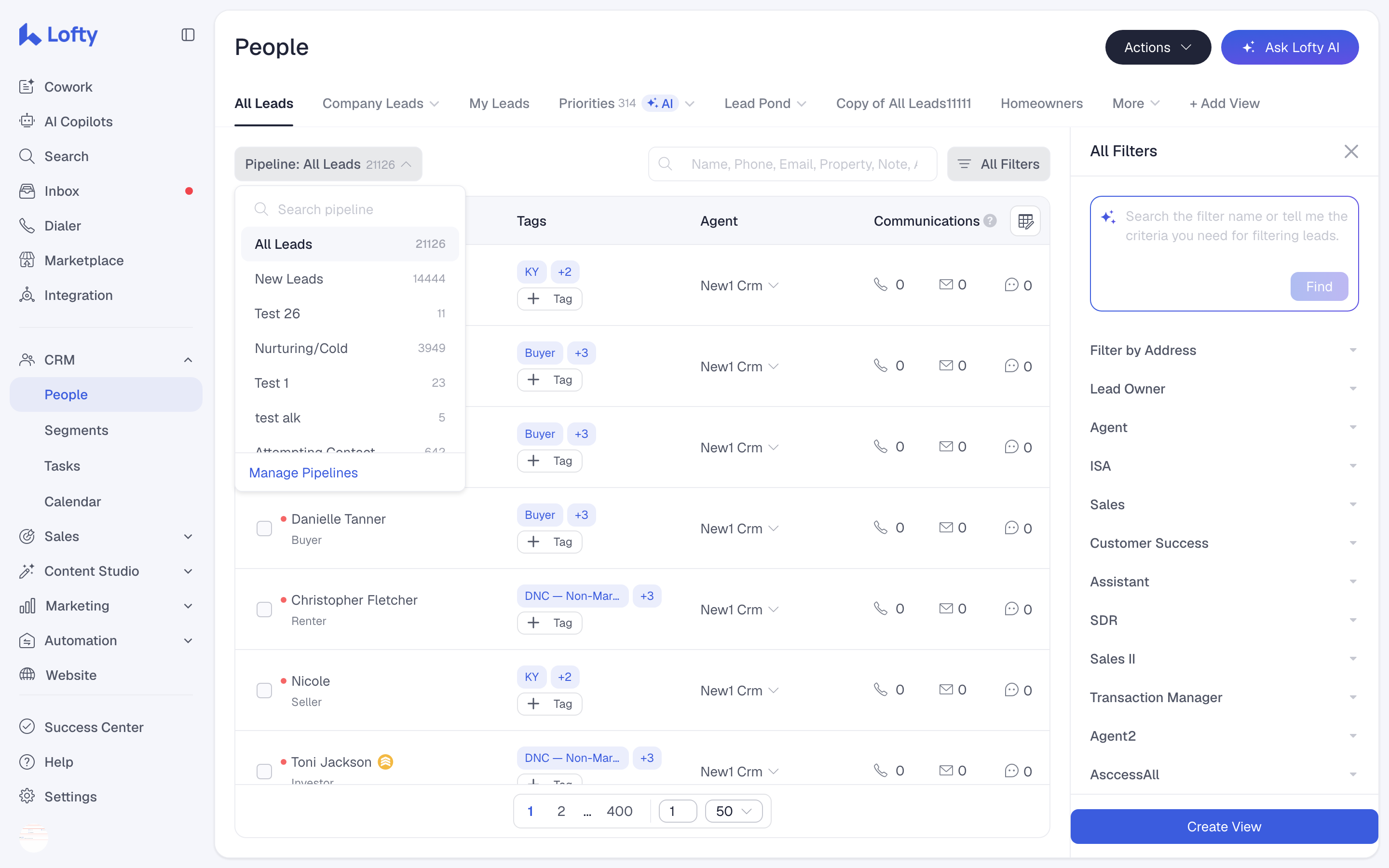Check the box next to Danielle Tanner
The width and height of the screenshot is (1389, 868).
pyautogui.click(x=264, y=528)
